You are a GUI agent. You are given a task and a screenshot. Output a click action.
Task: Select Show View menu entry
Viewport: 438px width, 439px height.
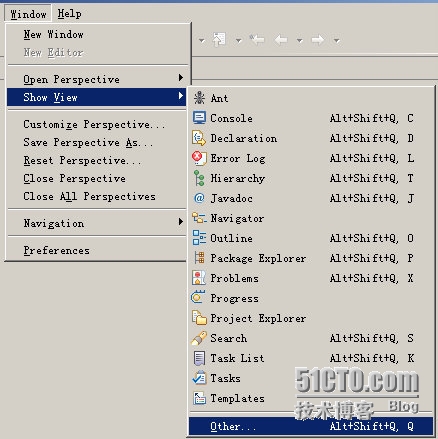97,97
